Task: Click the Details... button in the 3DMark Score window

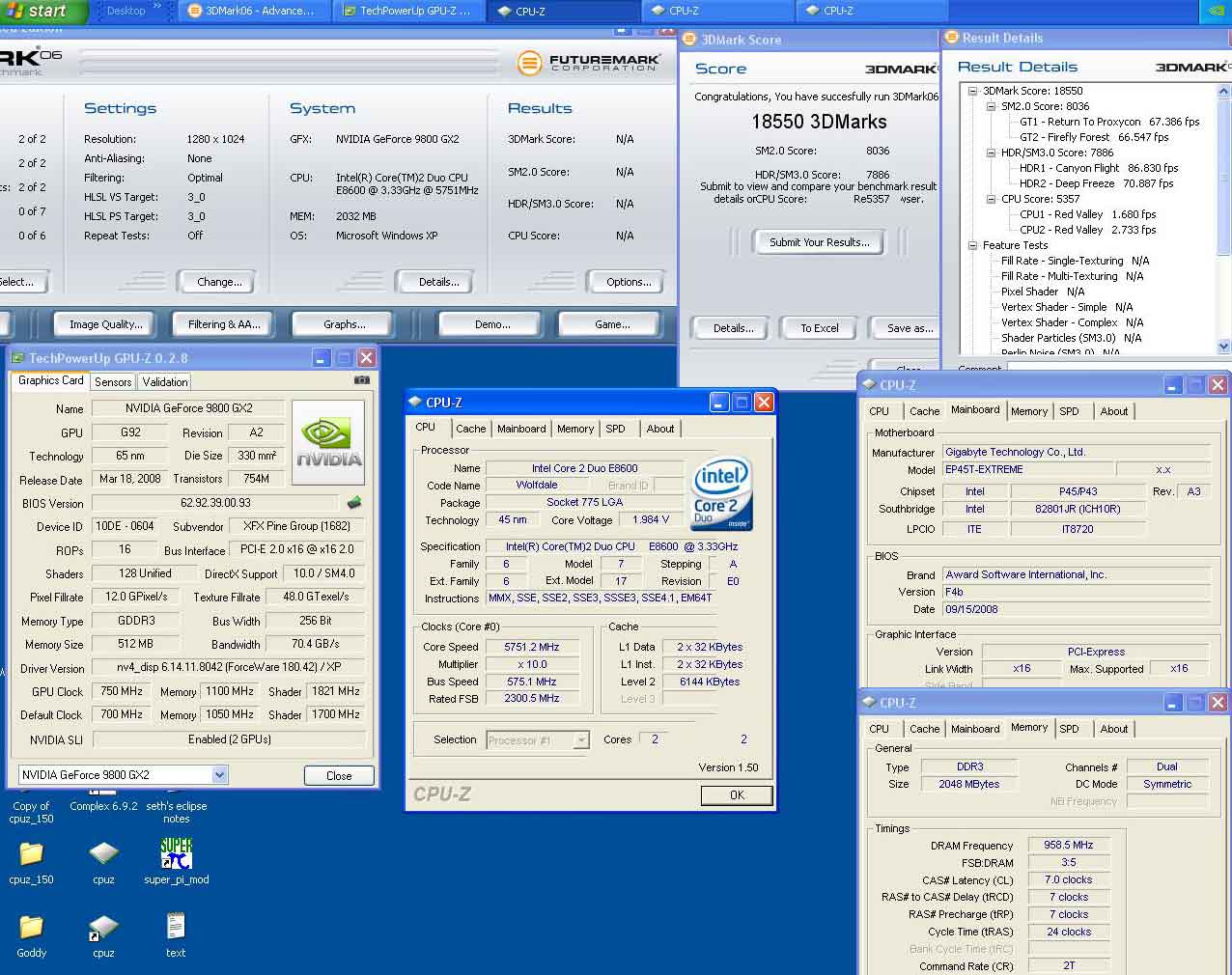Action: [733, 328]
